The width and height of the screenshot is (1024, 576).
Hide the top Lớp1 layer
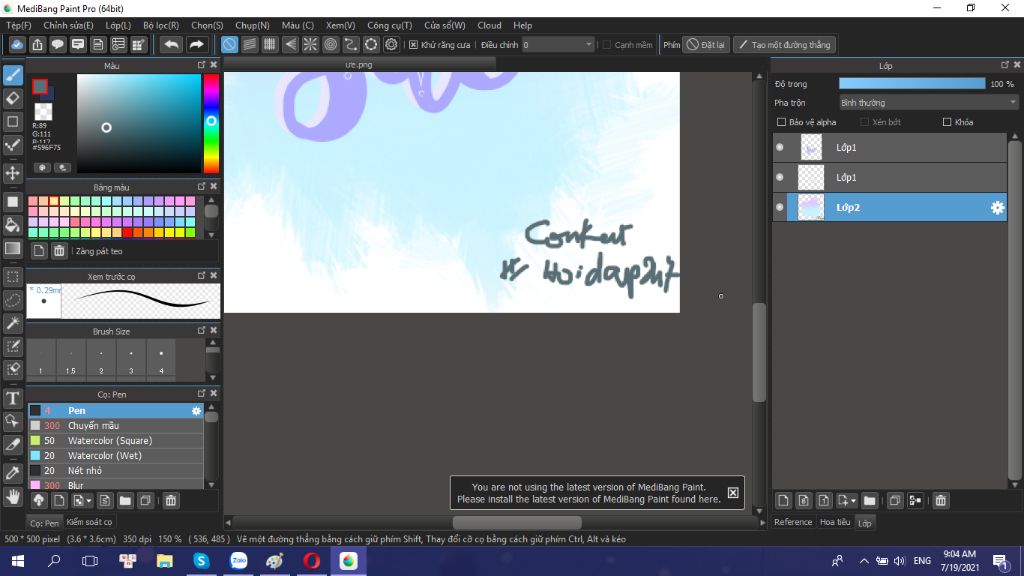click(x=780, y=148)
